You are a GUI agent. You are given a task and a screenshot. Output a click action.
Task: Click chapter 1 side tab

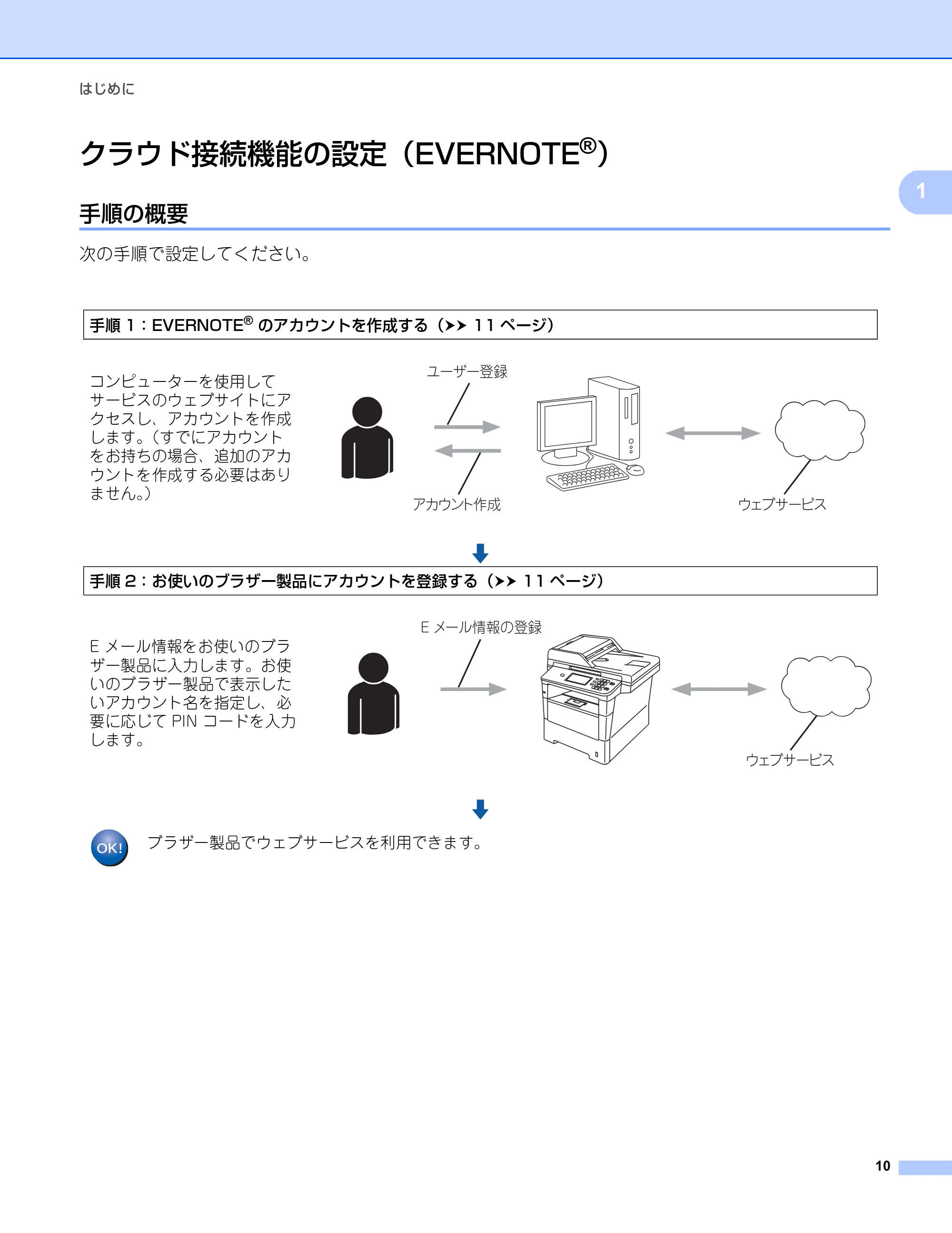pos(925,192)
